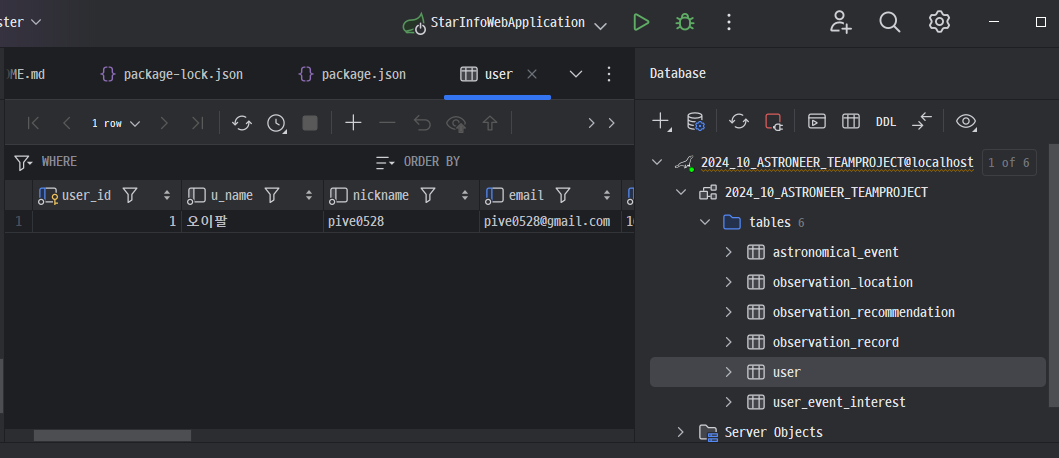The width and height of the screenshot is (1059, 458).
Task: Expand observation_recommendation table
Action: 729,312
